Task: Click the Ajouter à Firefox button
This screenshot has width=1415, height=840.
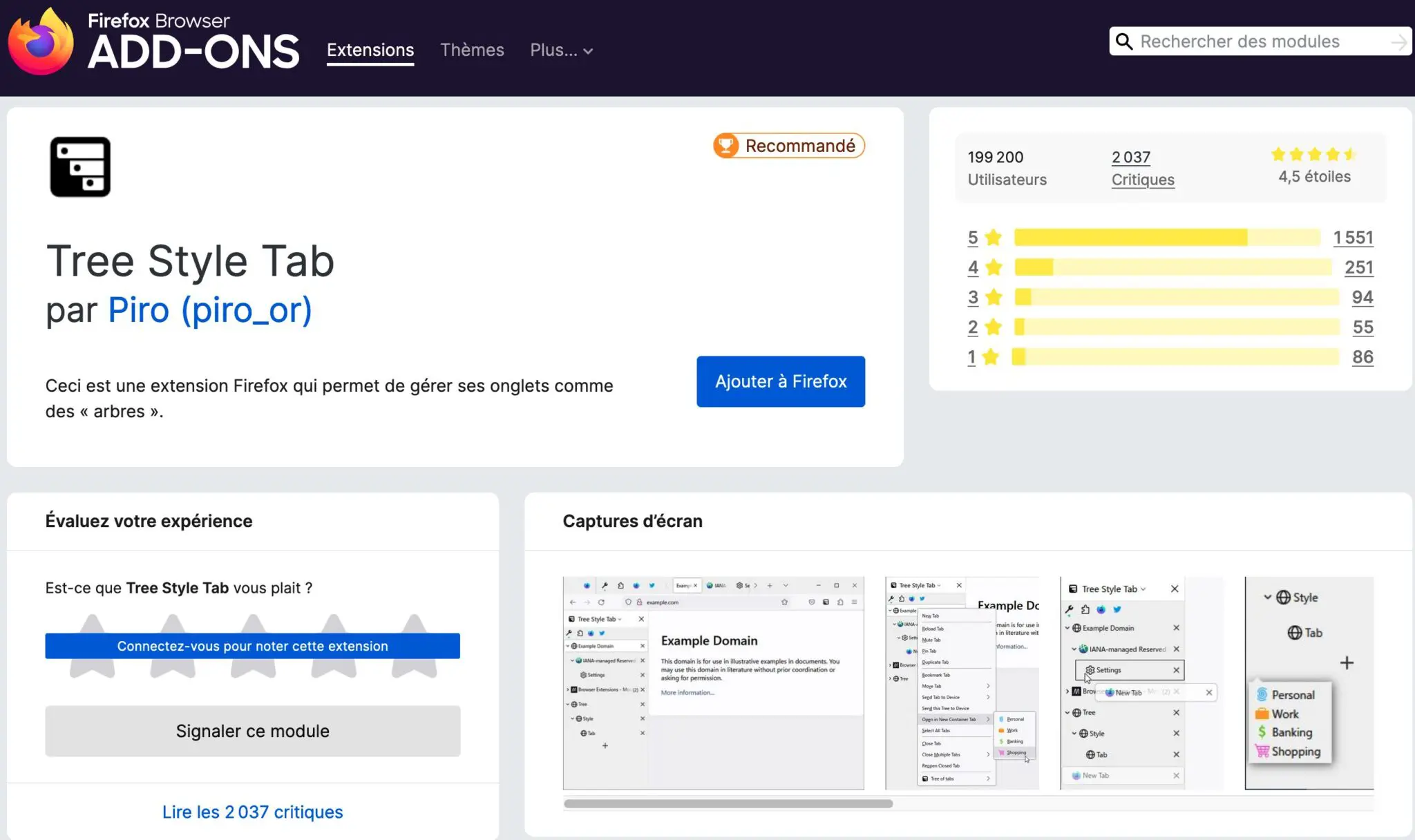Action: 781,381
